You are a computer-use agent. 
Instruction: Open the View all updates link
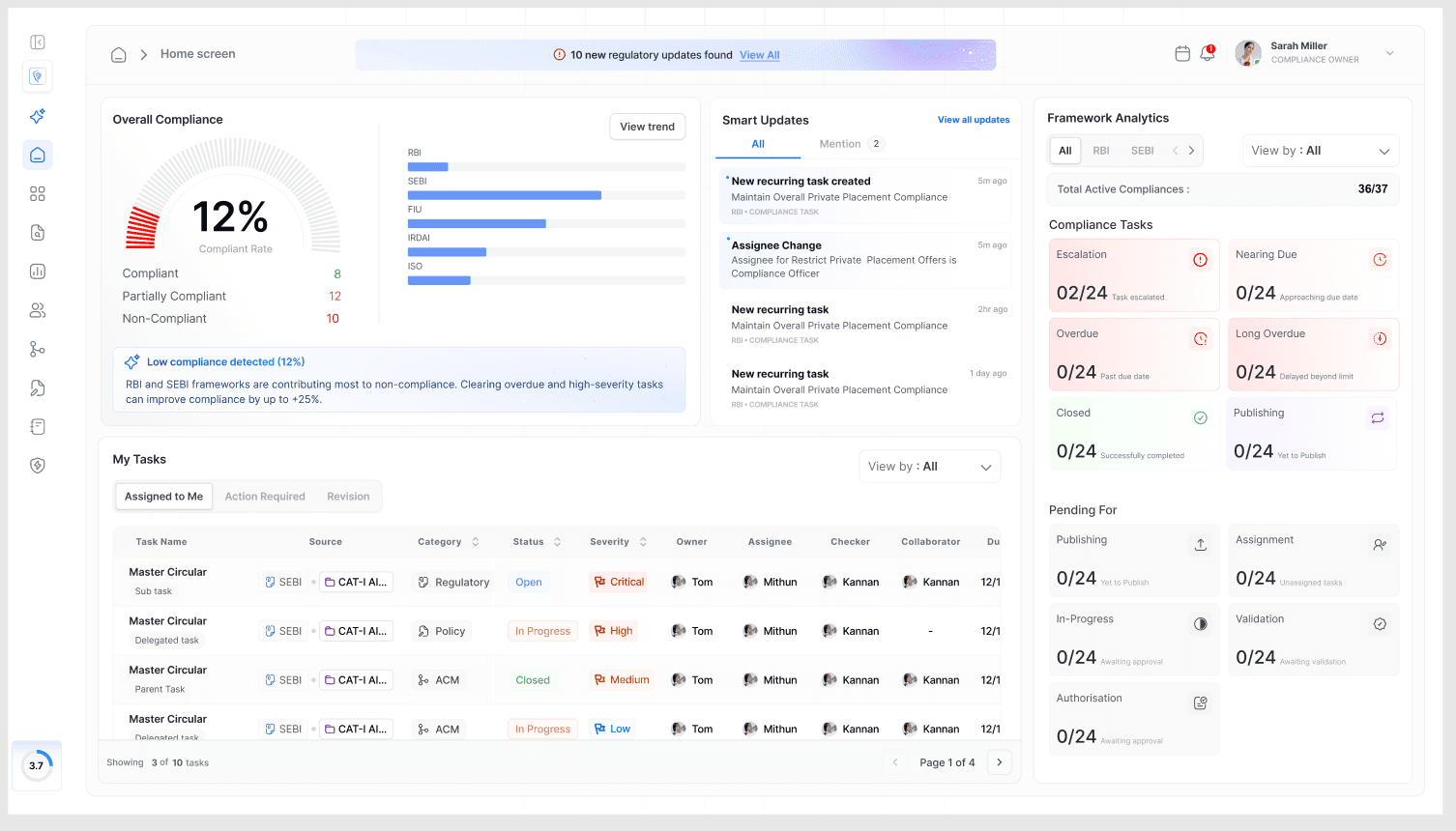click(x=973, y=120)
